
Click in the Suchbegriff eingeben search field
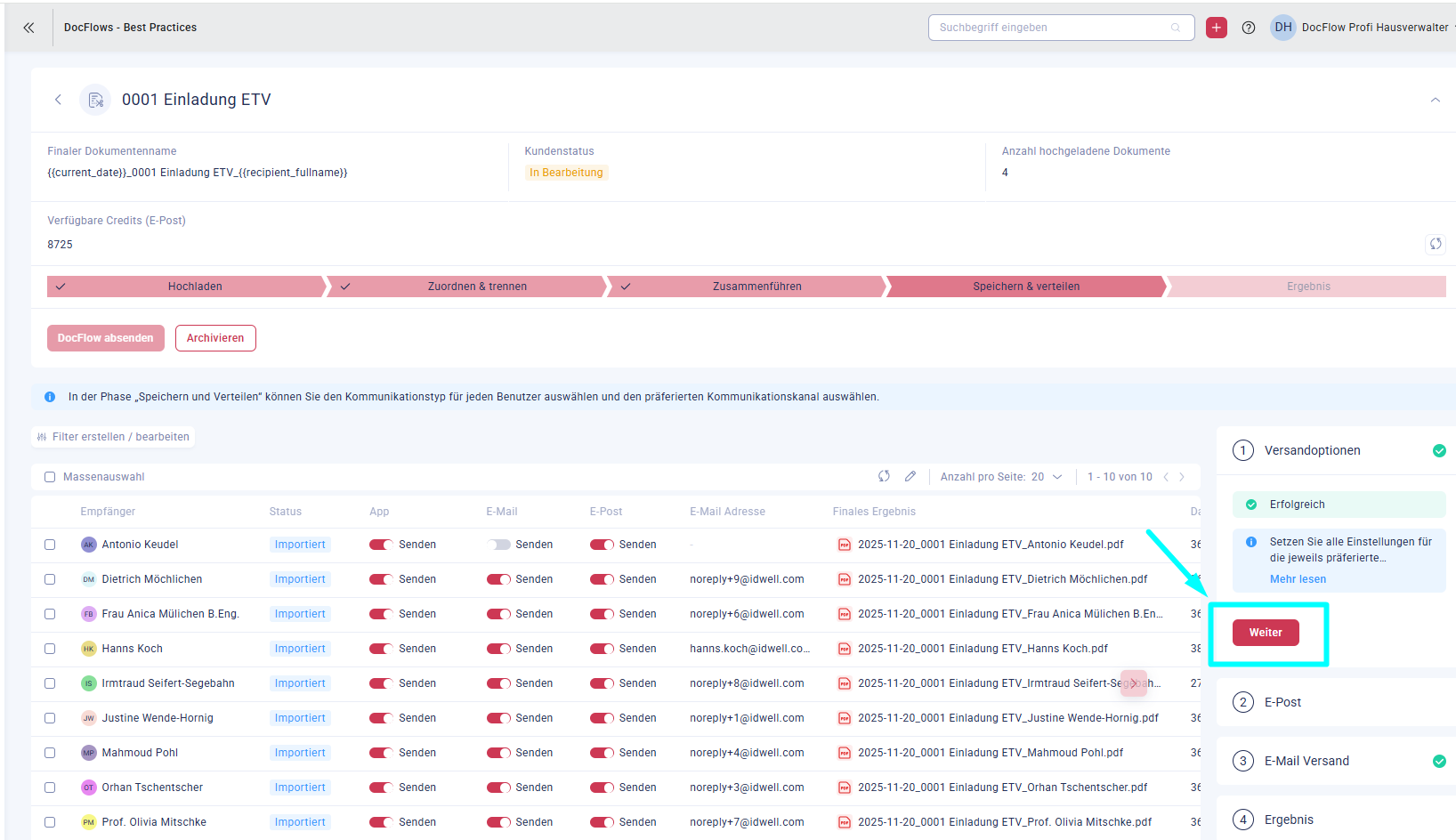point(1050,28)
